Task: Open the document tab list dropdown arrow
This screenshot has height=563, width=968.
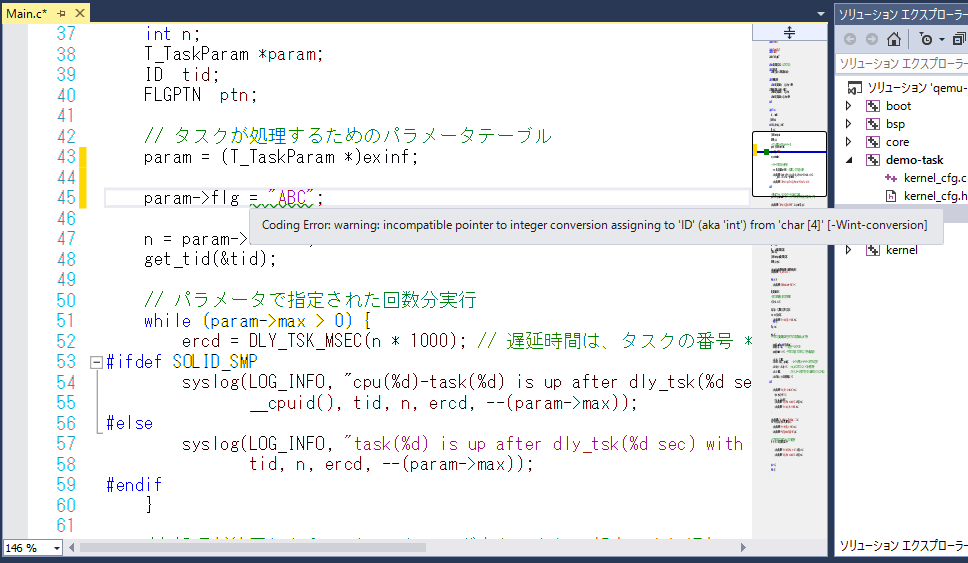Action: click(820, 13)
